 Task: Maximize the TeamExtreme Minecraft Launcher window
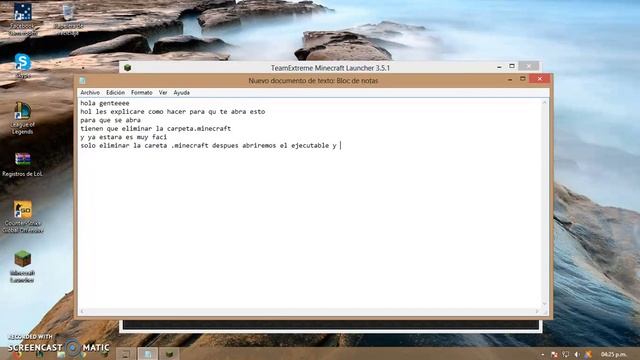pyautogui.click(x=512, y=66)
